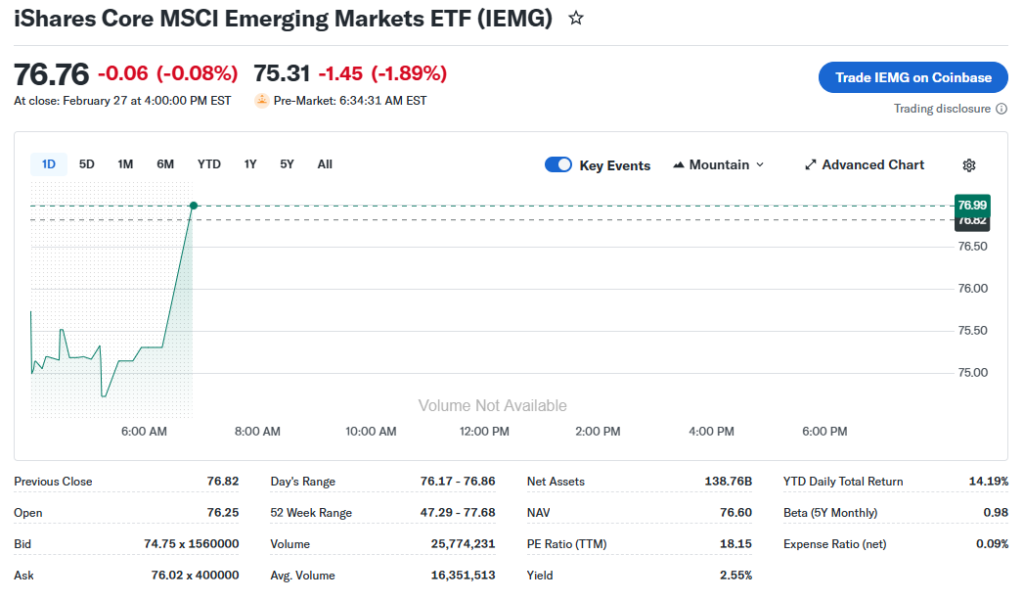Toggle the Key Events switch
The width and height of the screenshot is (1024, 601).
558,165
